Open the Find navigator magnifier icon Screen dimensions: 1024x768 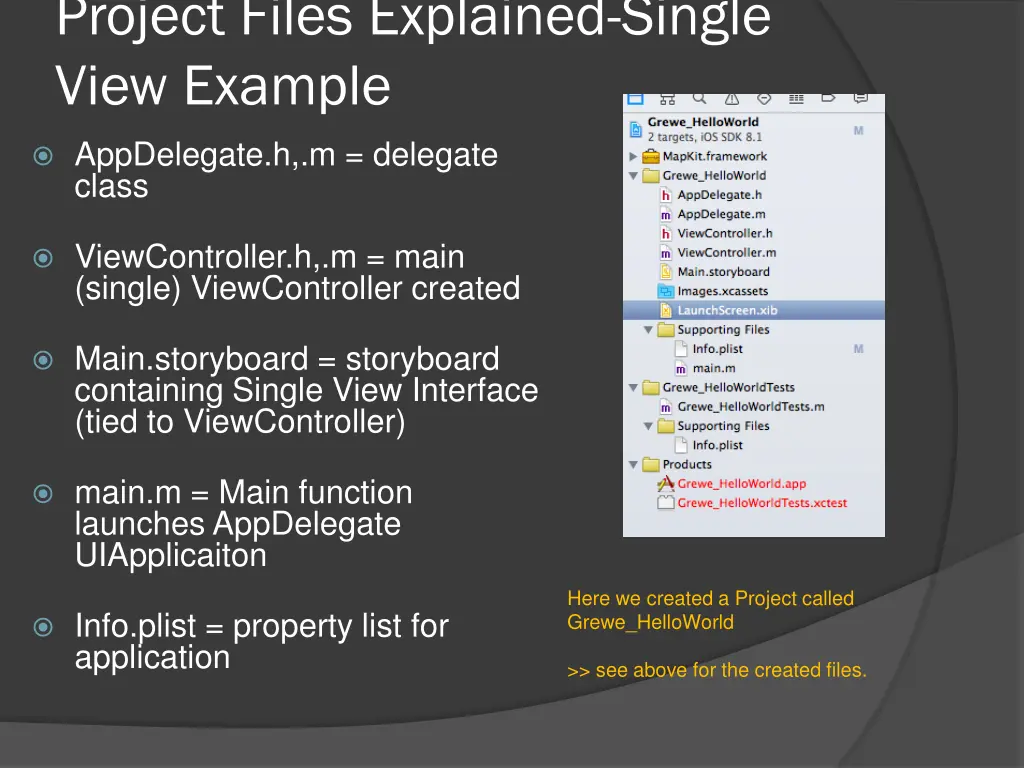pos(699,99)
